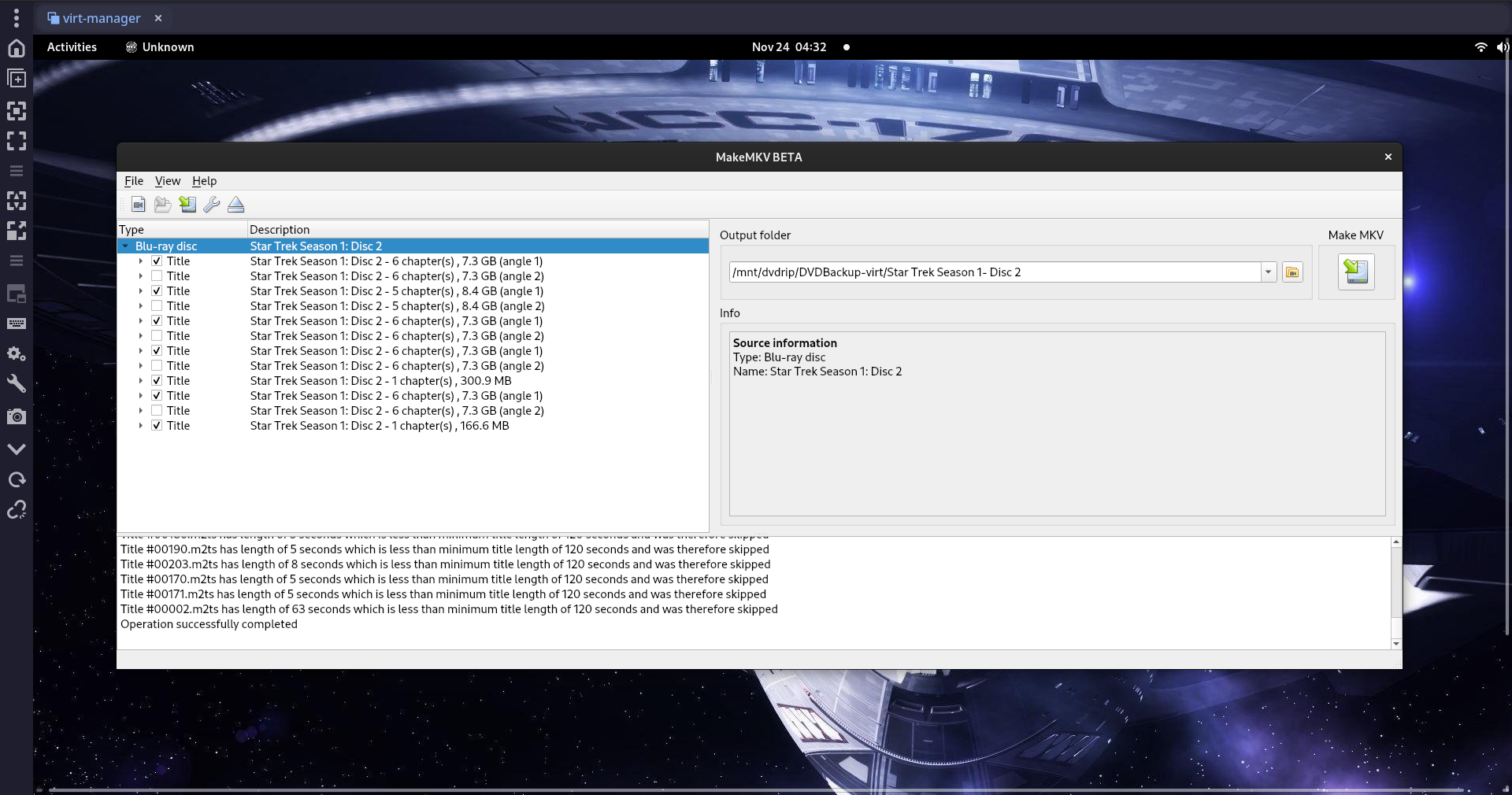
Task: Open the Help menu
Action: click(204, 181)
